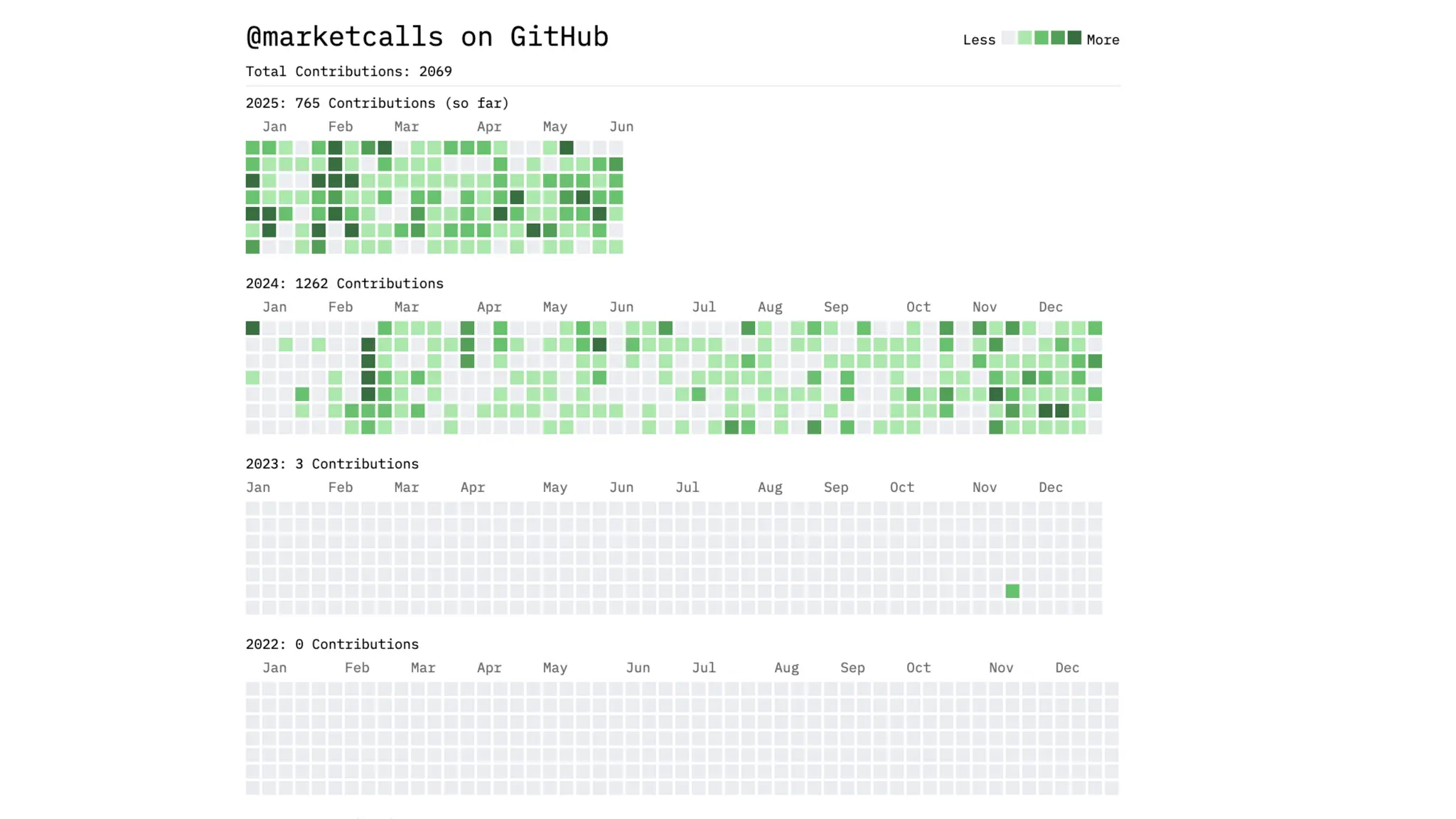Click the Aug month label in the 2023 chart
This screenshot has height=819, width=1456.
coord(769,488)
